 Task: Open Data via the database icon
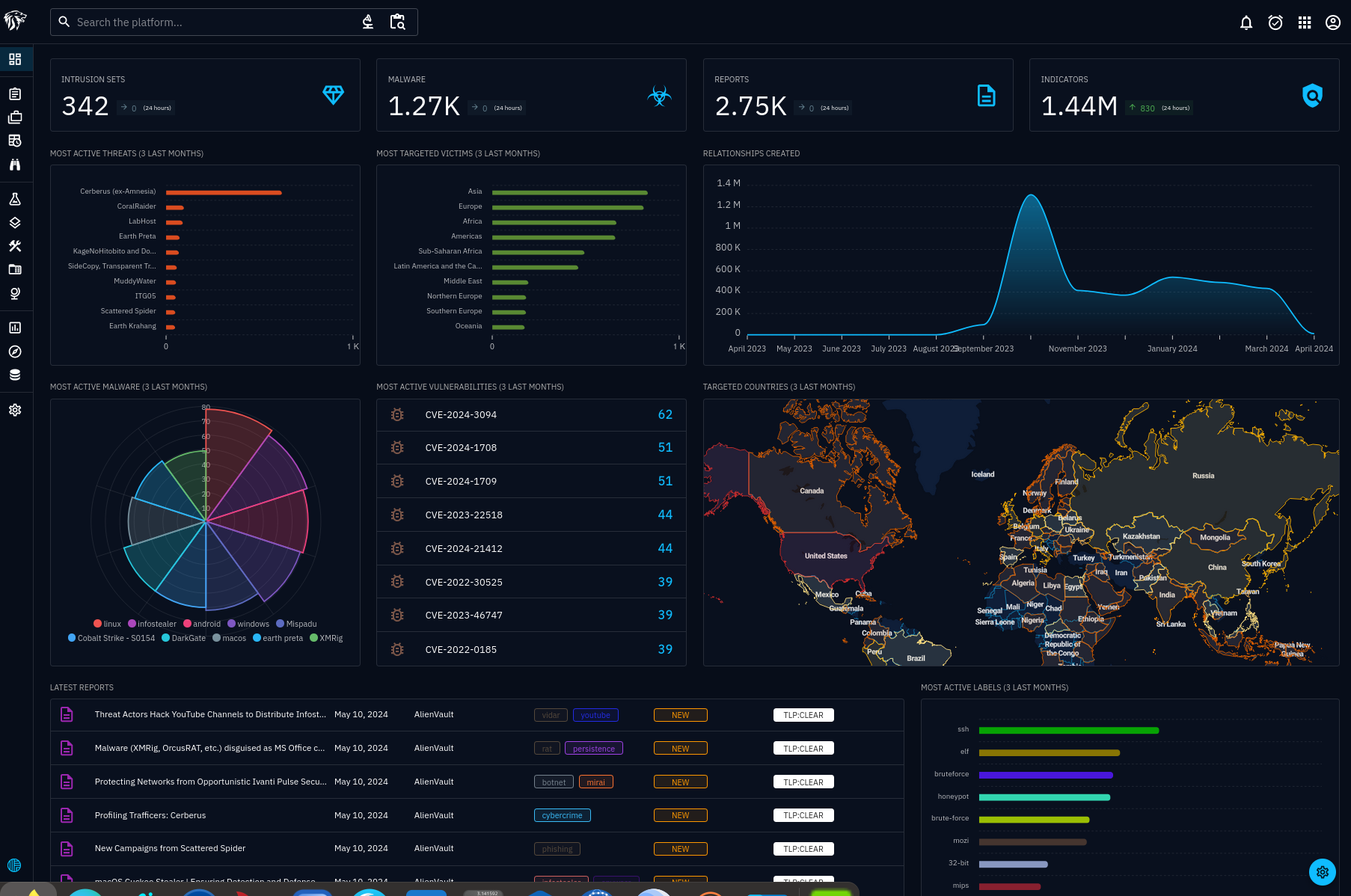pos(15,375)
